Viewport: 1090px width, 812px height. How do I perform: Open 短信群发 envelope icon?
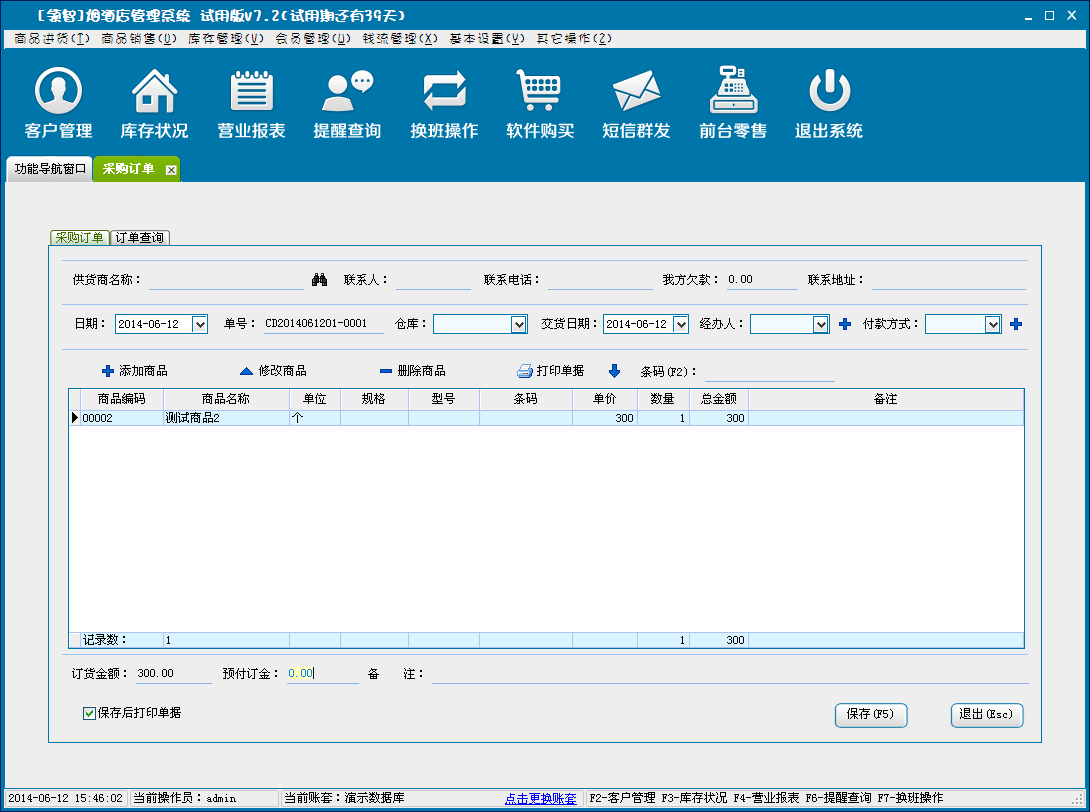636,93
